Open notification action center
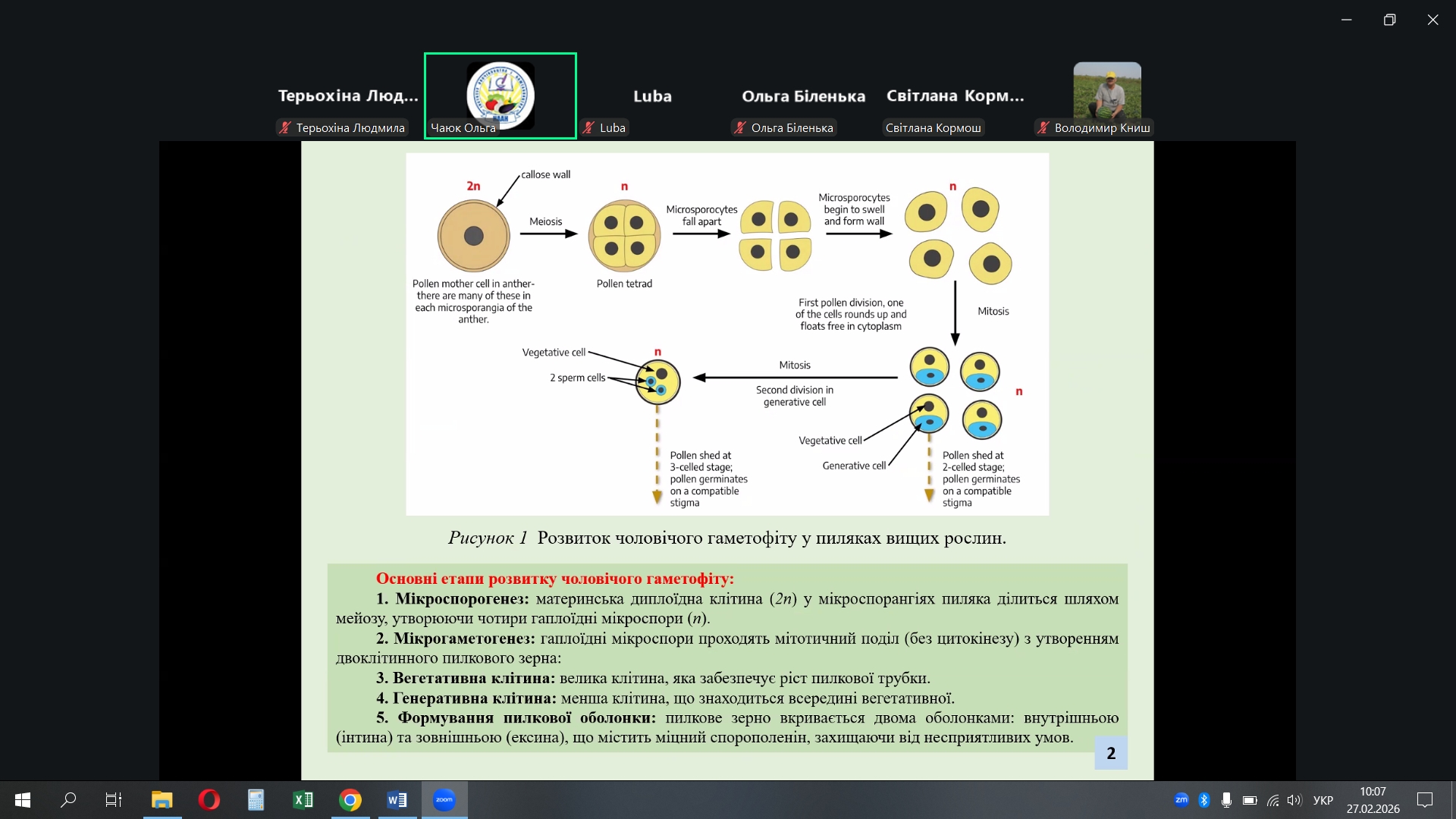1456x819 pixels. tap(1425, 800)
